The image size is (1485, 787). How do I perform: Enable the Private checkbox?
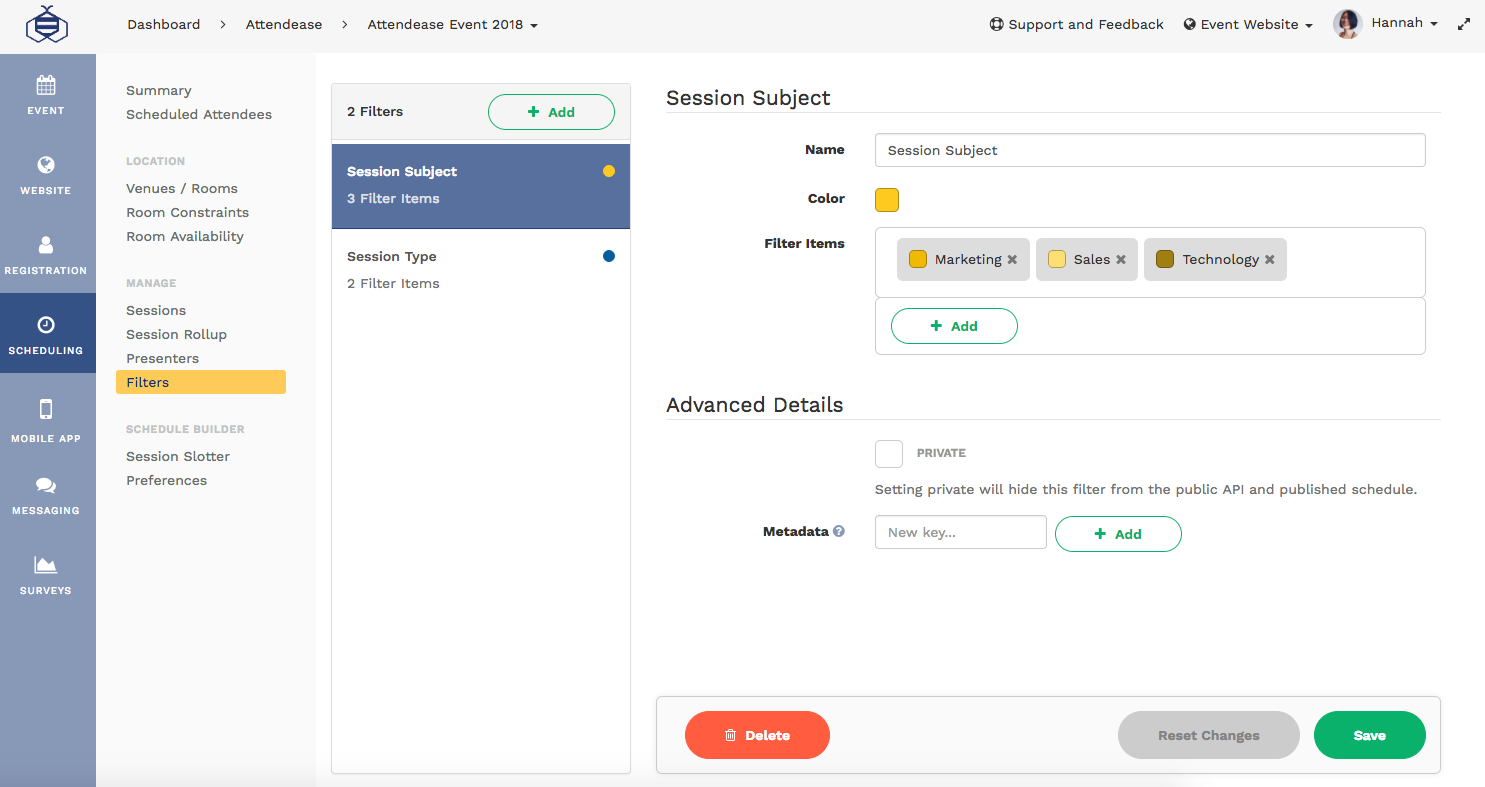tap(888, 453)
